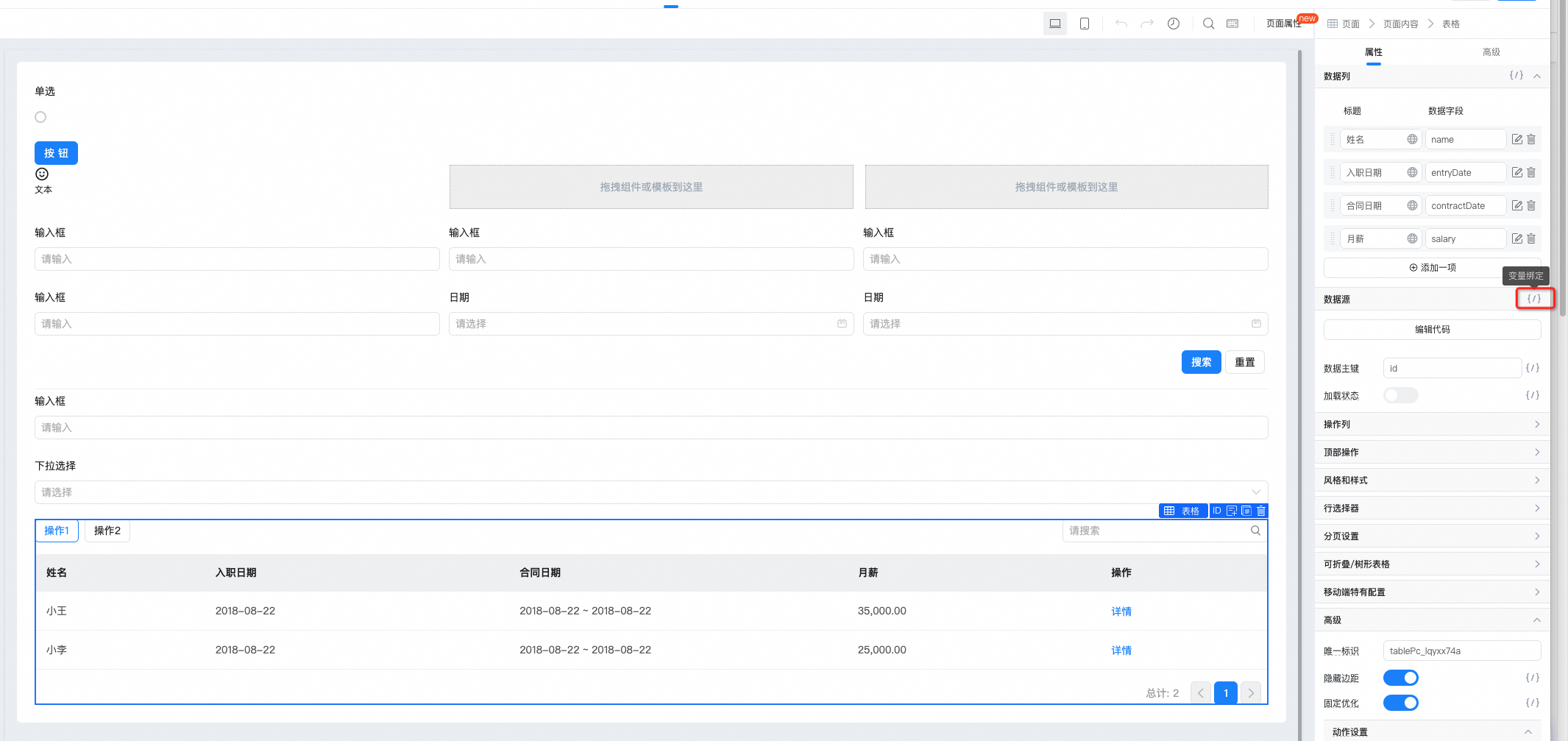Click variable binding icon beside 加载状态
Screen dimensions: 1568x741
1533,395
